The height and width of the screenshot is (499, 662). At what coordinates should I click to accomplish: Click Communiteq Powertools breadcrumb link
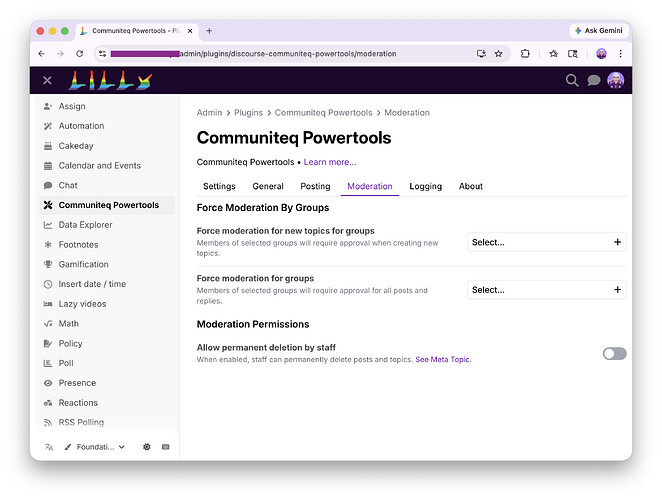coord(323,113)
